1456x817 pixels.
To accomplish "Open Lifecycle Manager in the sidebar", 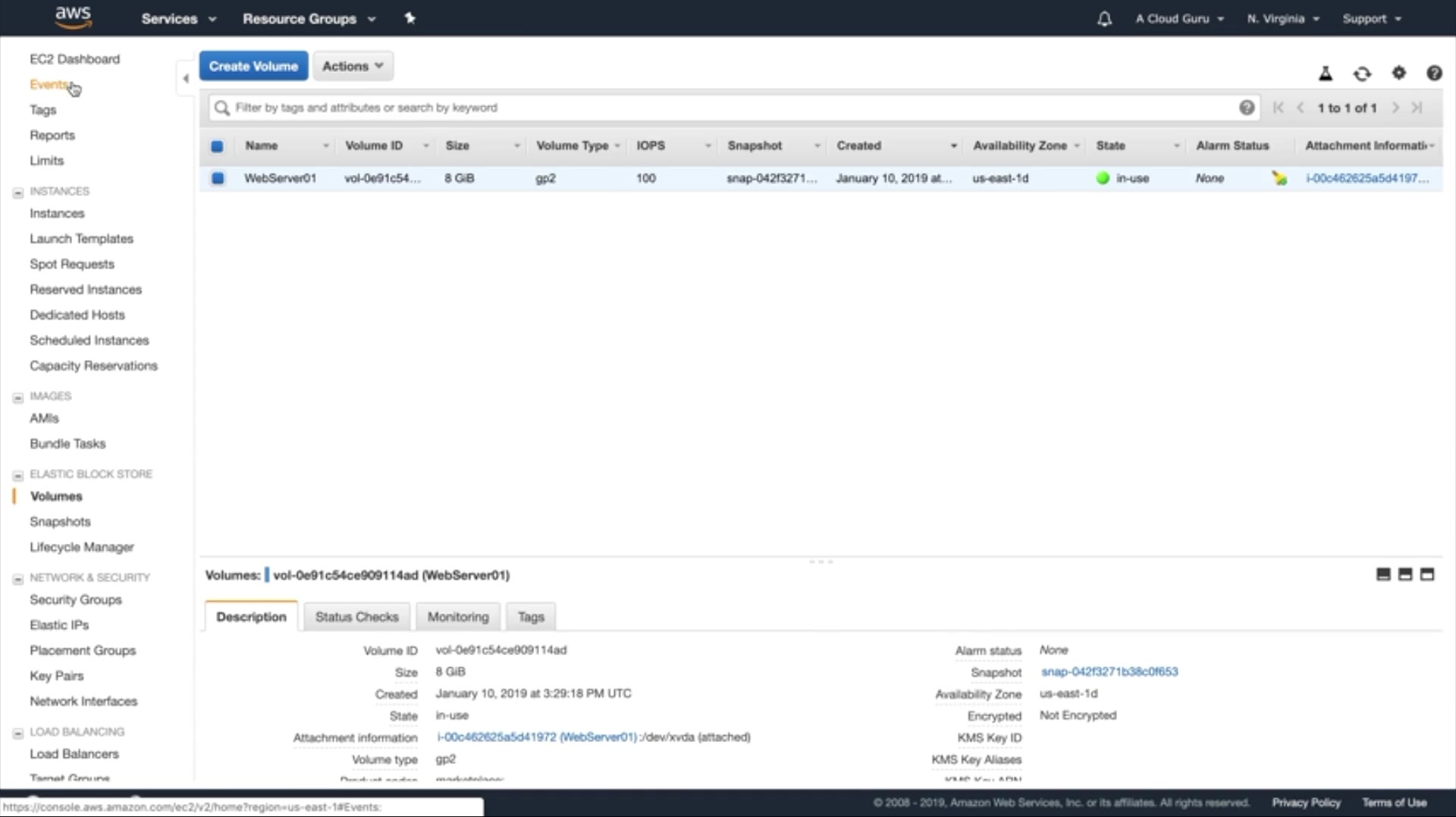I will click(82, 547).
